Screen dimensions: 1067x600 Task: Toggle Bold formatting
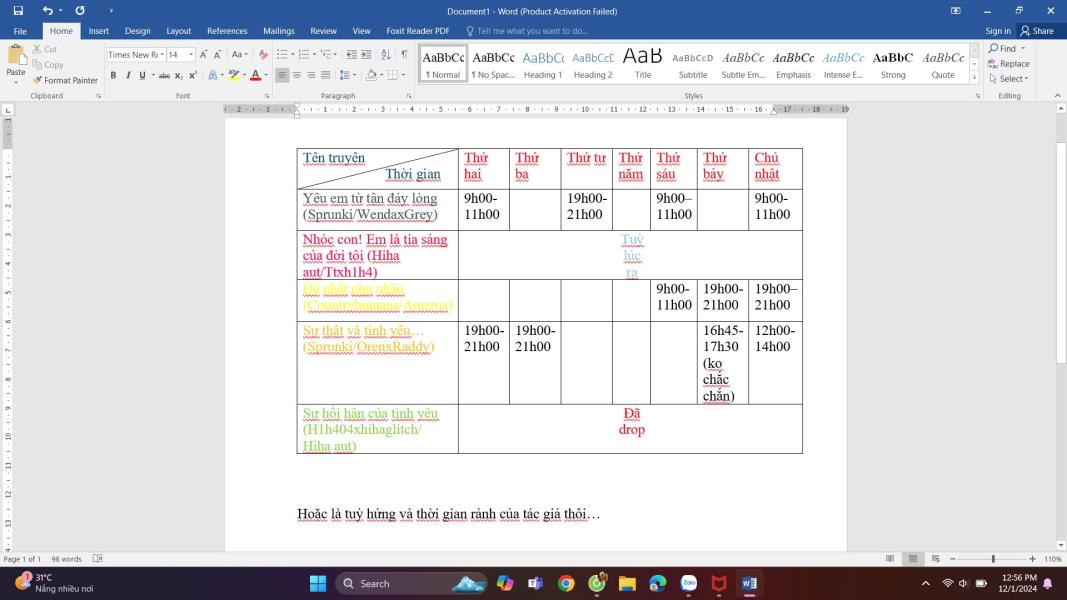[x=113, y=75]
